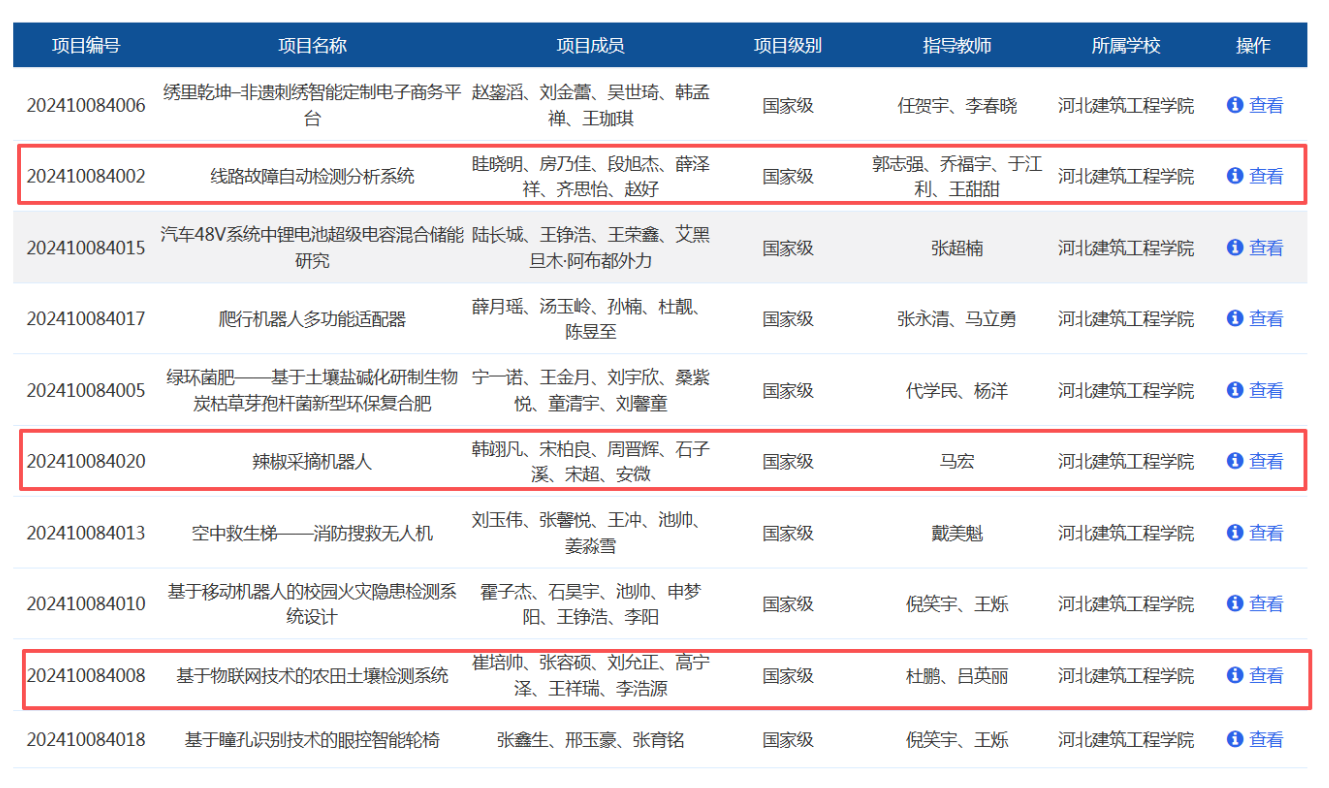Click info icon for project 202410084013
Image resolution: width=1329 pixels, height=788 pixels.
(x=1235, y=533)
